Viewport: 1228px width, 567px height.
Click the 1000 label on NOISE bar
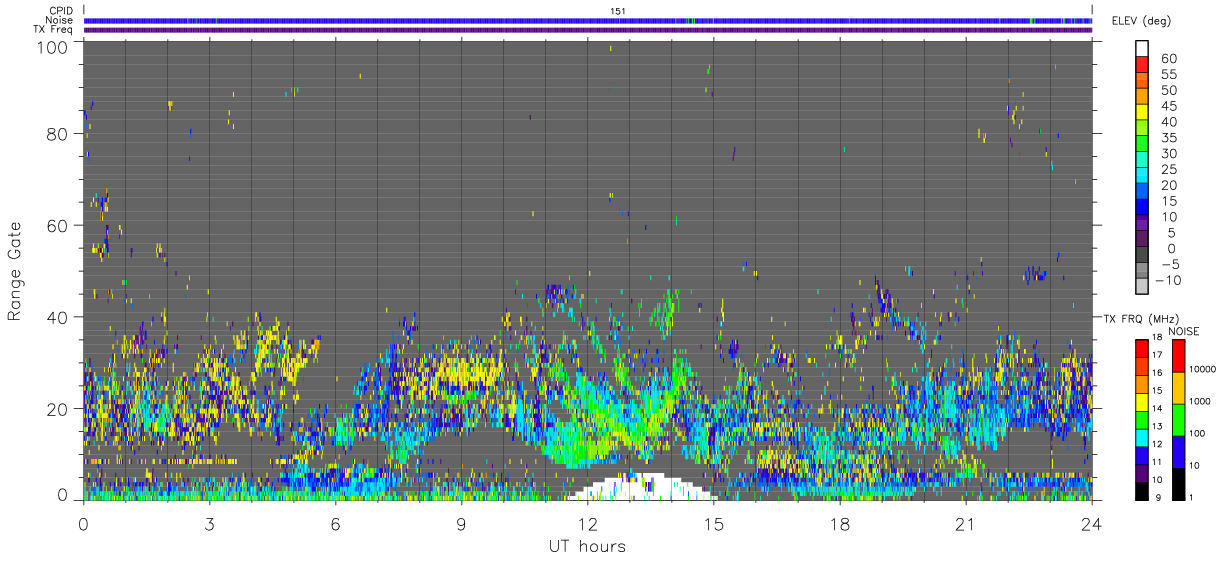pyautogui.click(x=1201, y=402)
